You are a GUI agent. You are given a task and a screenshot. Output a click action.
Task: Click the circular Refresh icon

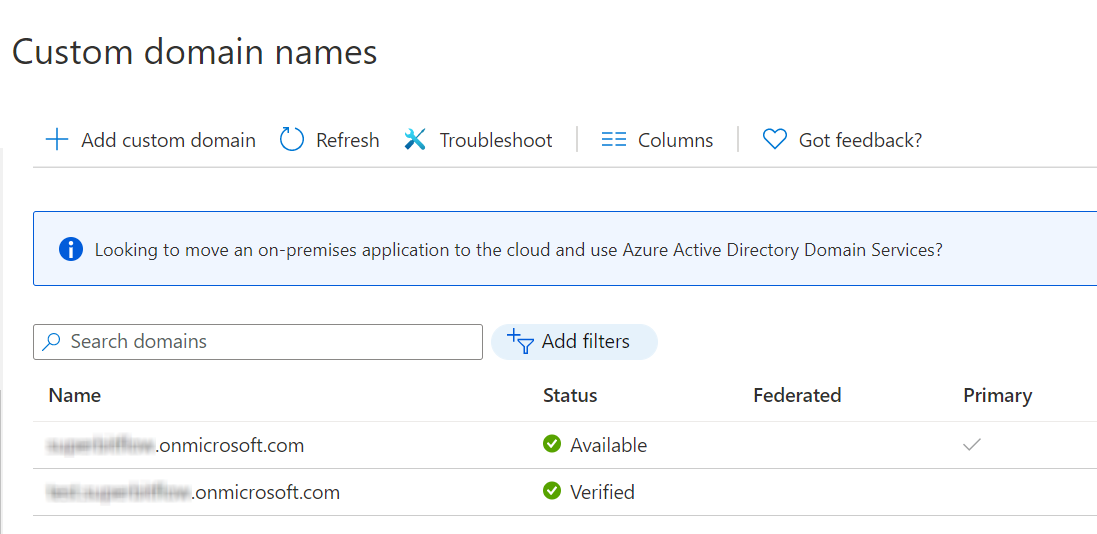click(x=292, y=140)
